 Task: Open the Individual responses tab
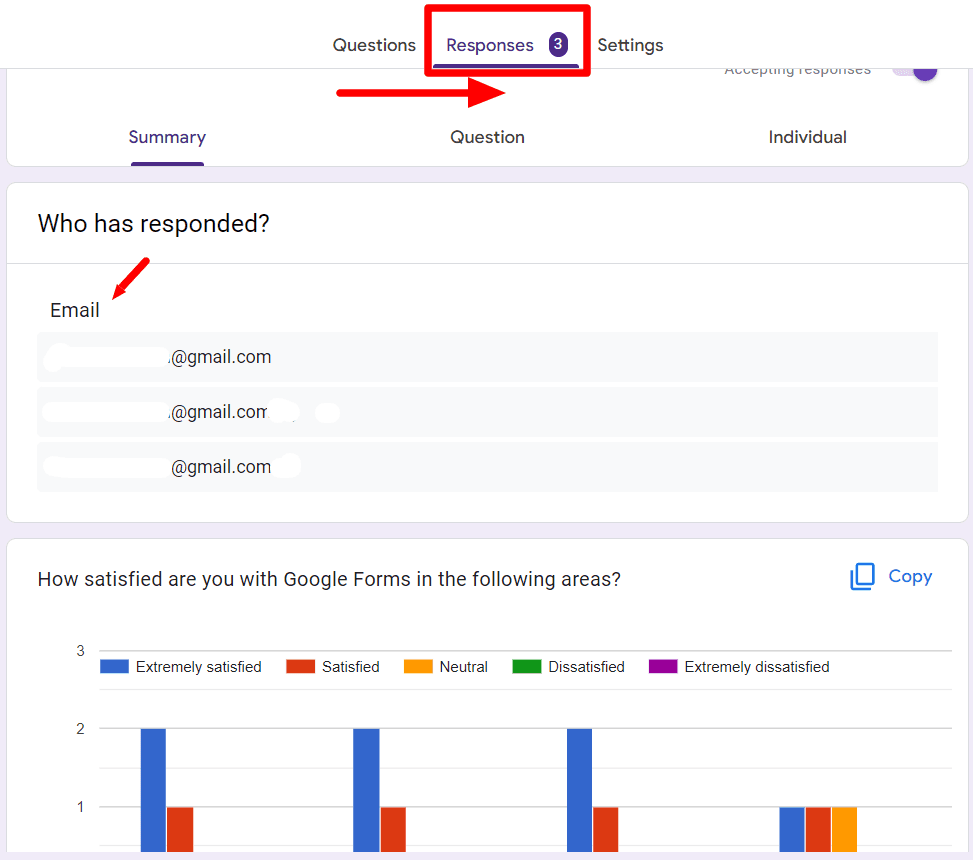click(x=807, y=137)
